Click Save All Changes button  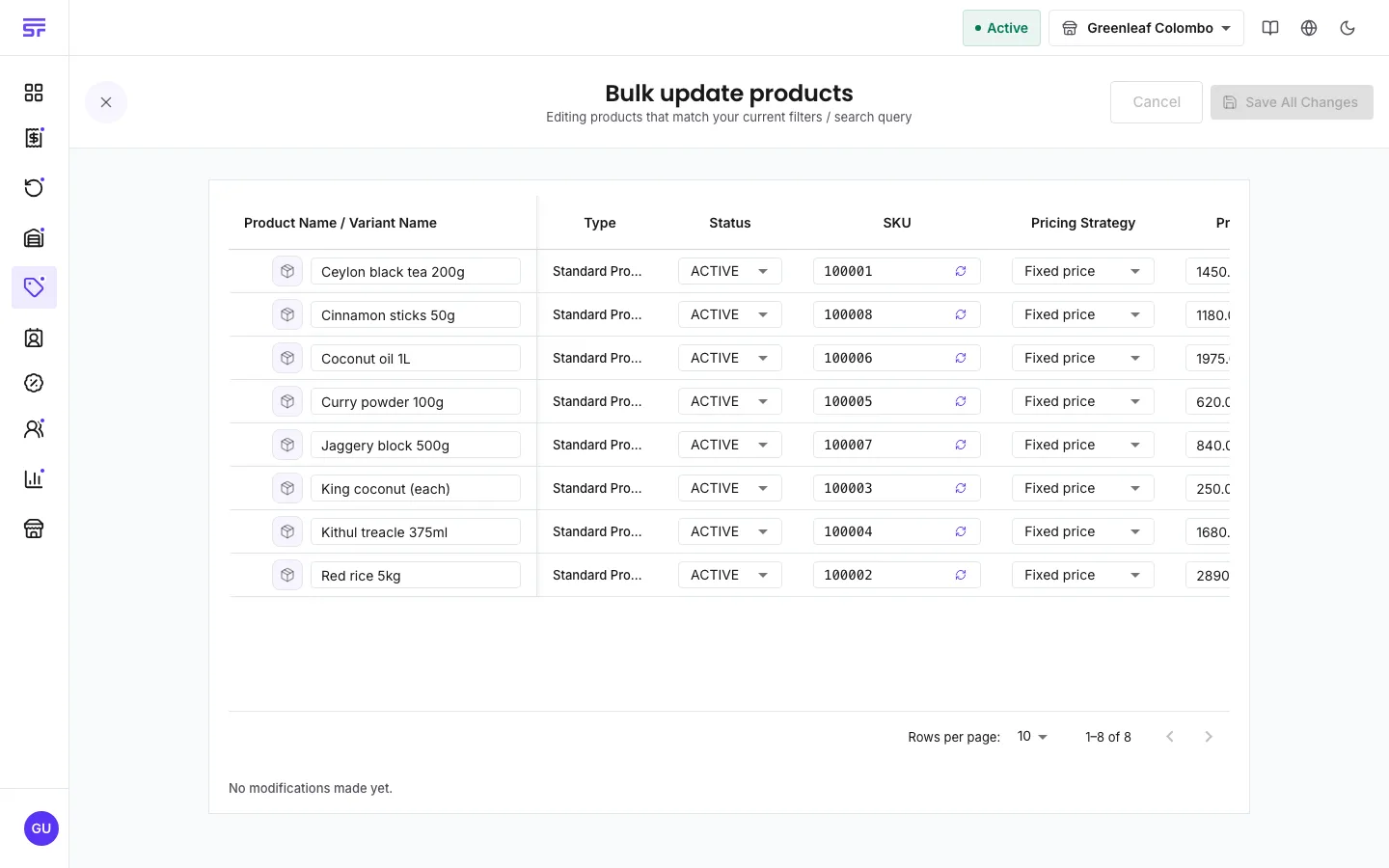click(1292, 102)
